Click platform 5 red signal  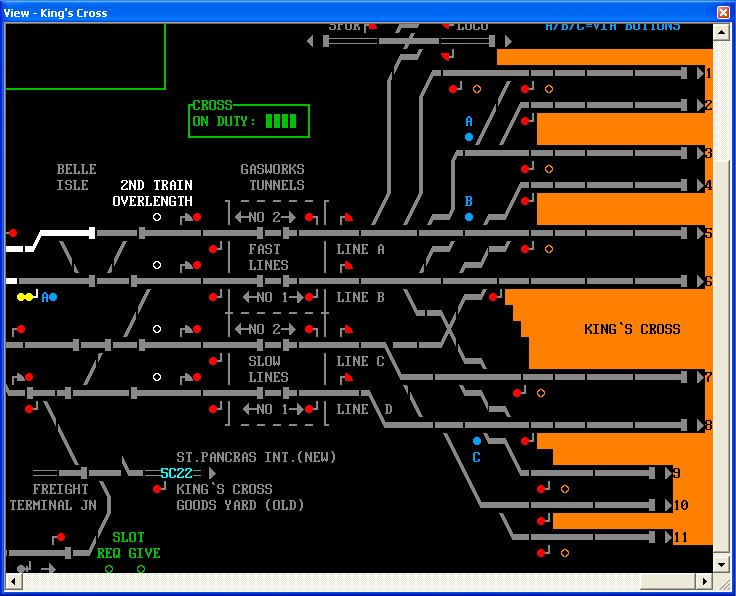coord(525,249)
